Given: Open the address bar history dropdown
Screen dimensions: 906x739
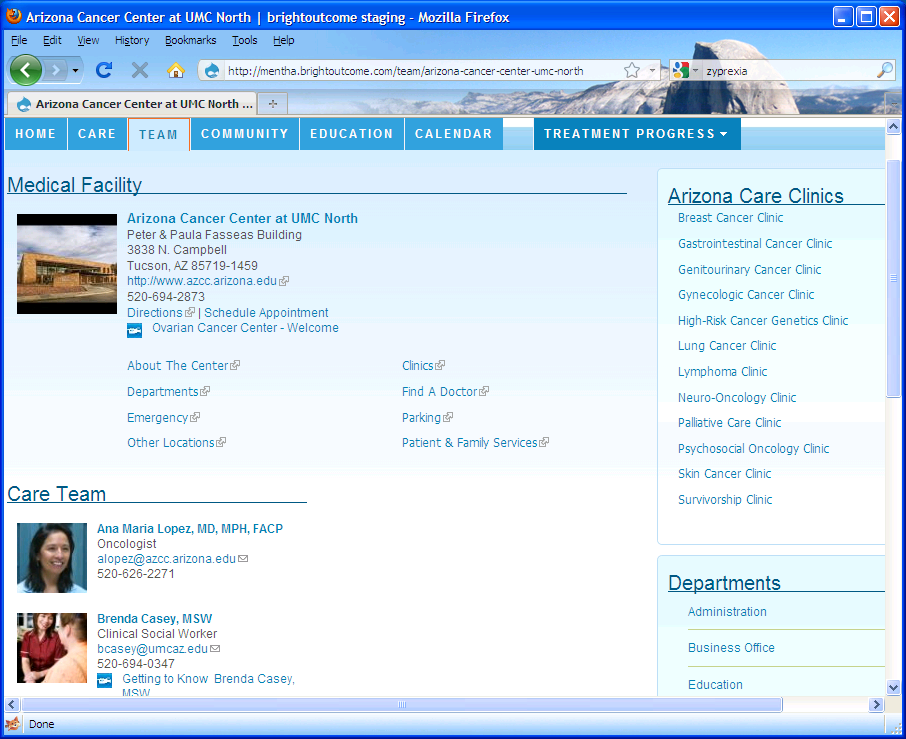Looking at the screenshot, I should pyautogui.click(x=652, y=70).
